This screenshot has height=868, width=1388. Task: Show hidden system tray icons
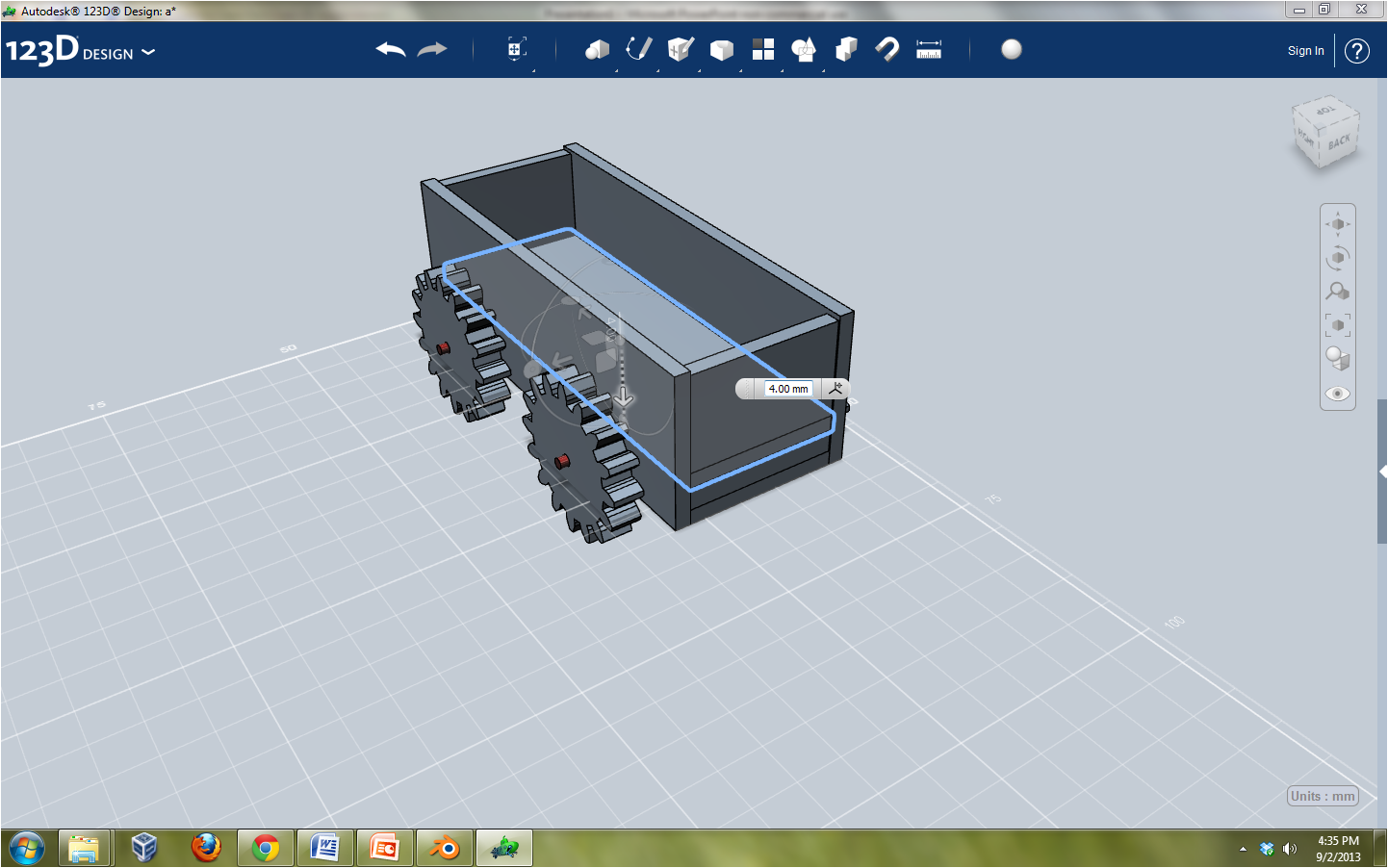coord(1243,849)
